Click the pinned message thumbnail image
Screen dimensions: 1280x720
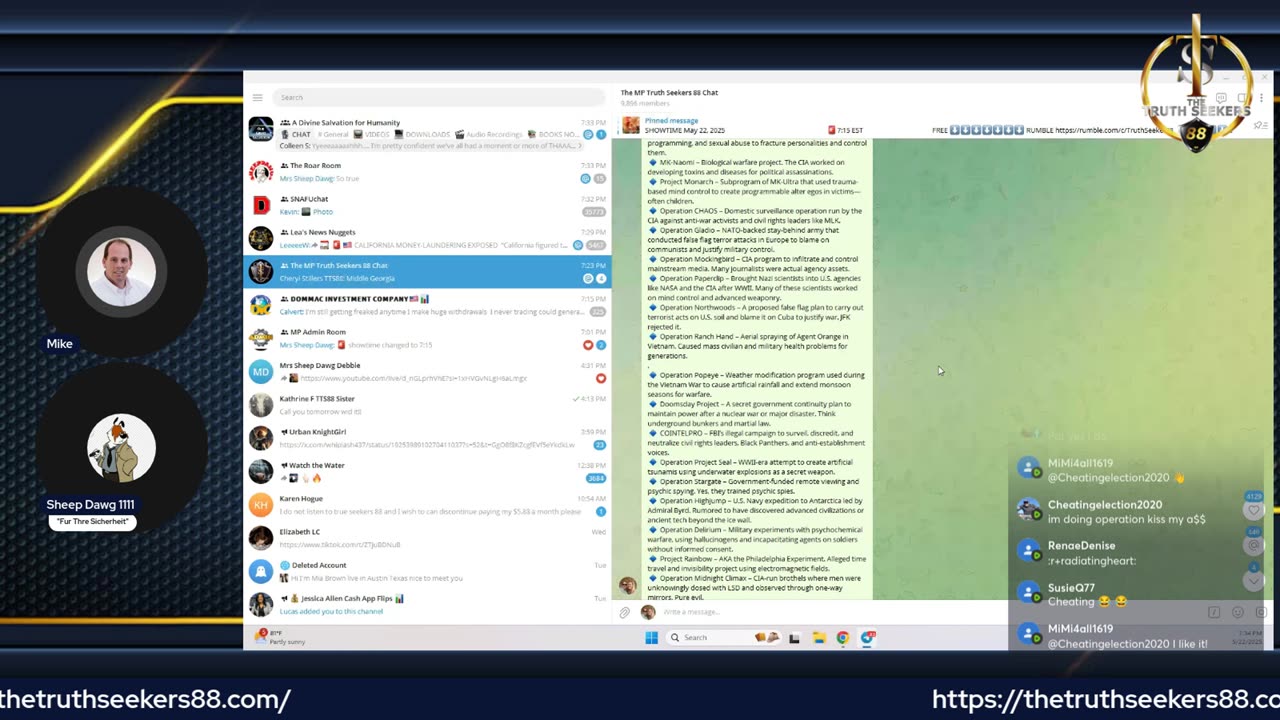(630, 125)
